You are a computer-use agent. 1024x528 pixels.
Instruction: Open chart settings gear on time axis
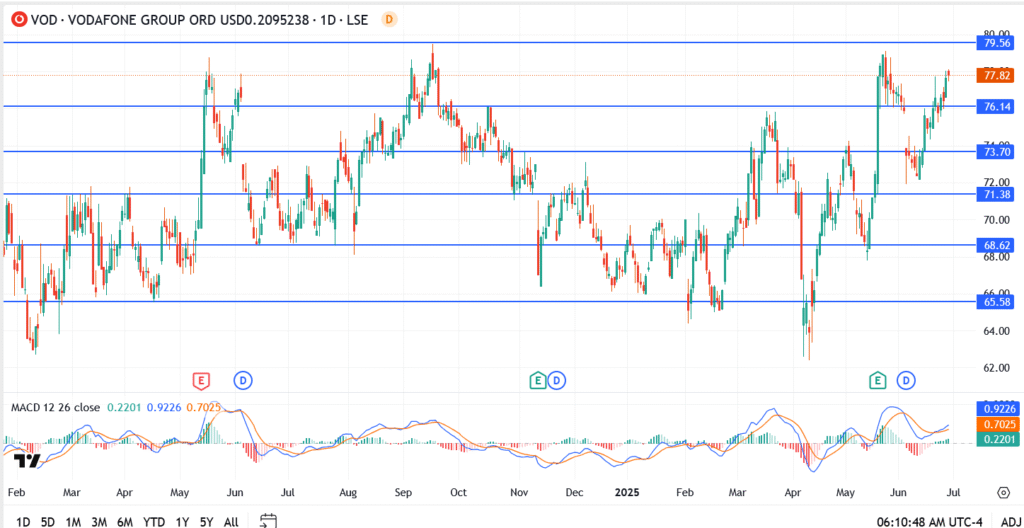(x=1003, y=493)
